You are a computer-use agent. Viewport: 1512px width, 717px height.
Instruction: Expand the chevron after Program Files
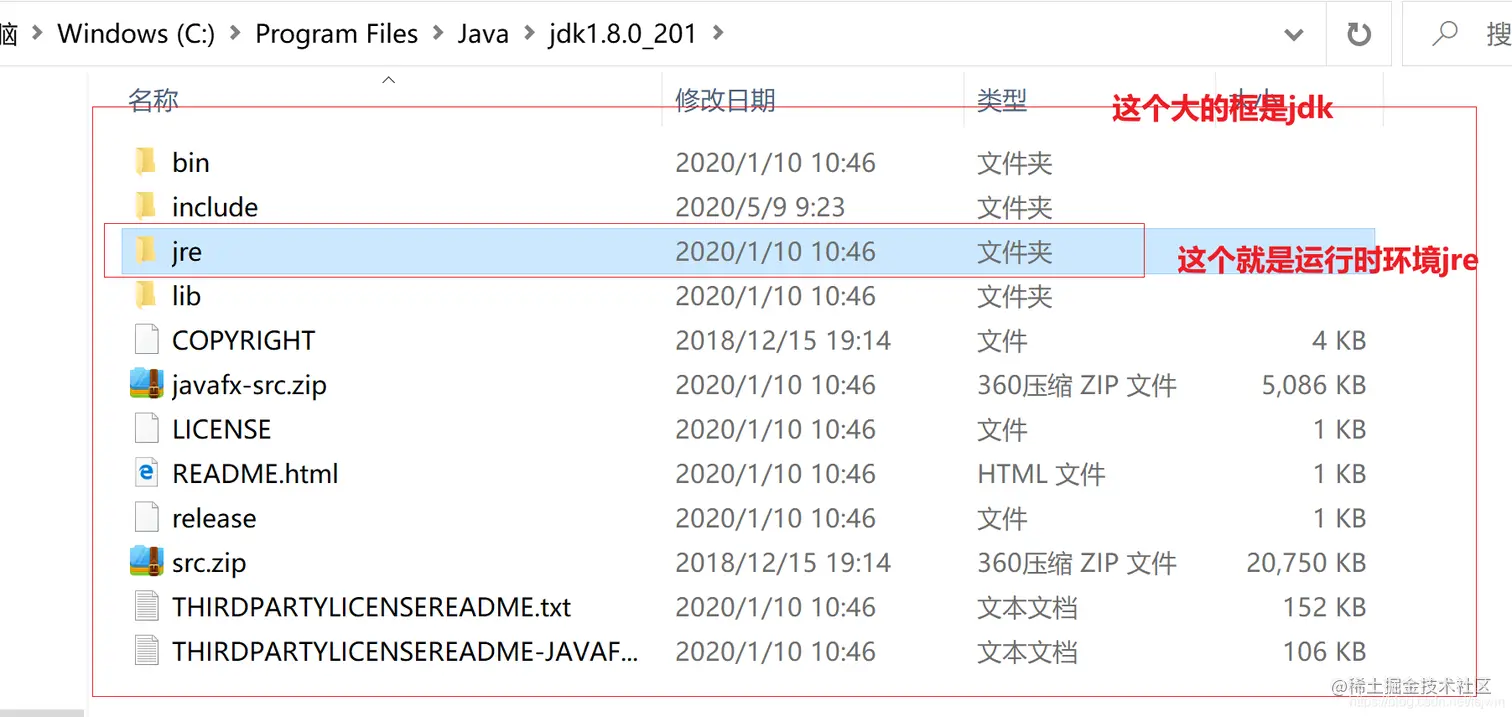[x=438, y=34]
